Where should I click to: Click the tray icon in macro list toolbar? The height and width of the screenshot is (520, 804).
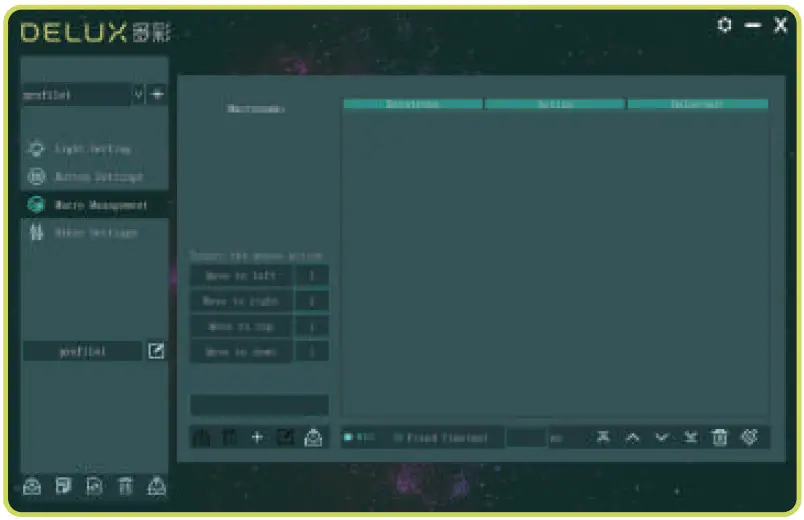[313, 437]
